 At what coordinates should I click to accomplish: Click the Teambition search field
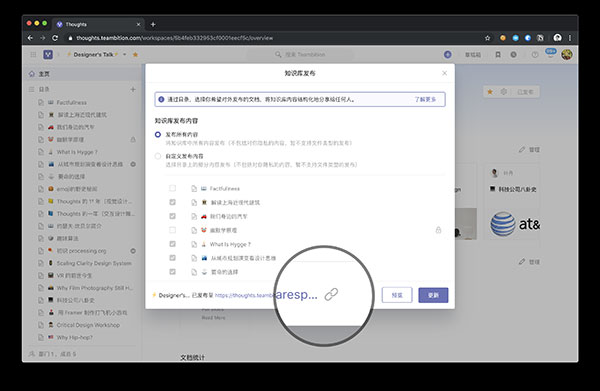click(x=300, y=55)
